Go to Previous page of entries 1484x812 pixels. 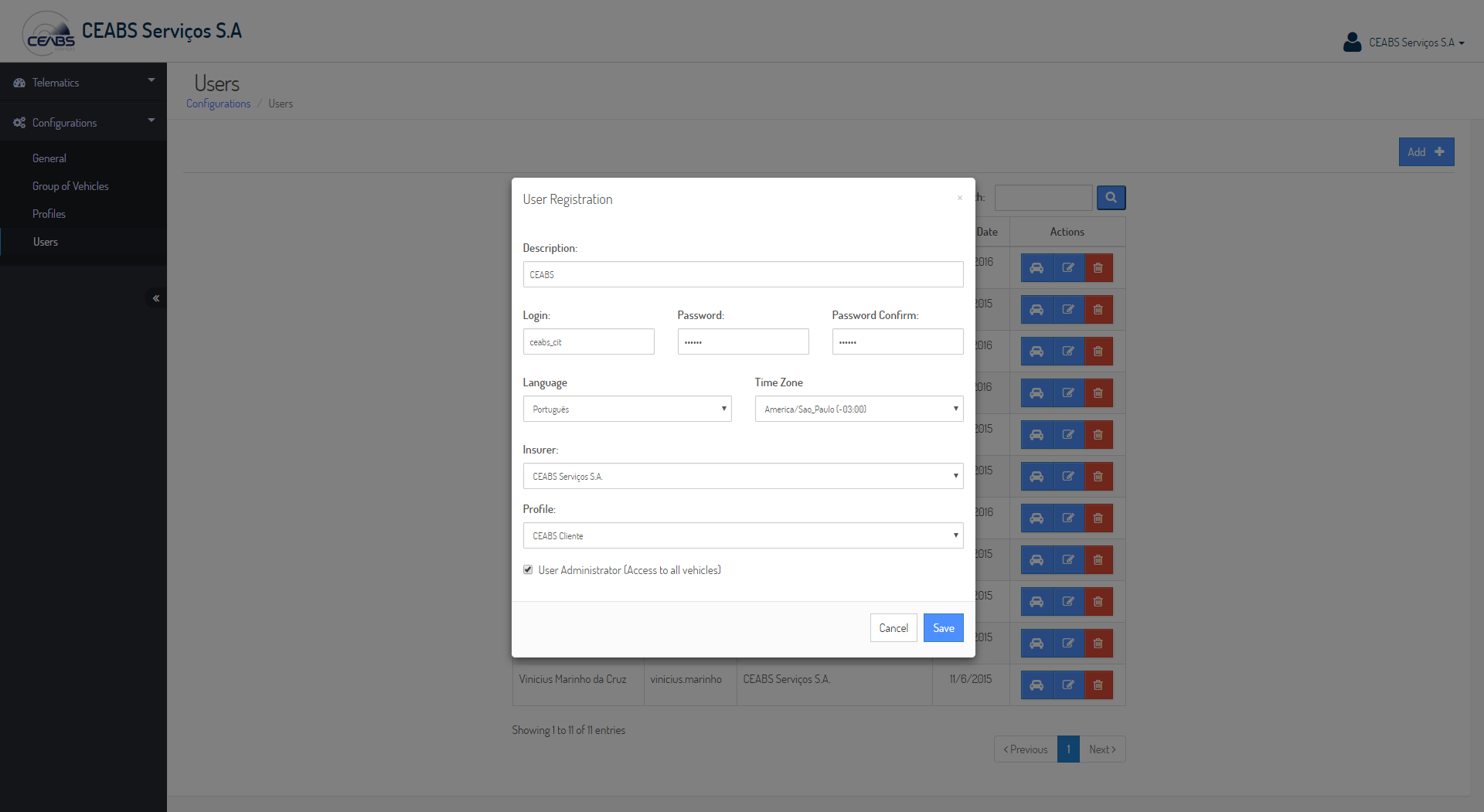(1026, 749)
